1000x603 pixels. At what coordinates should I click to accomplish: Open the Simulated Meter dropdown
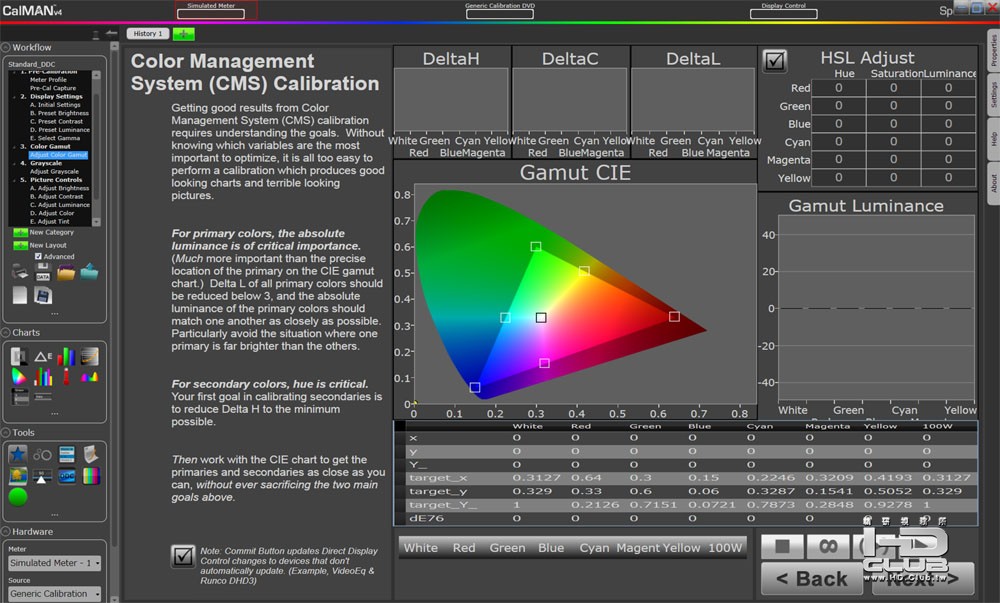(55, 563)
